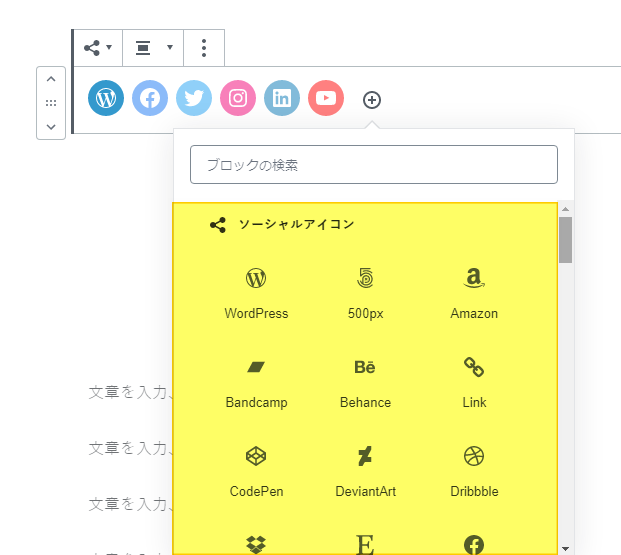
Task: Focus the ブロックの検索 search field
Action: pos(374,164)
